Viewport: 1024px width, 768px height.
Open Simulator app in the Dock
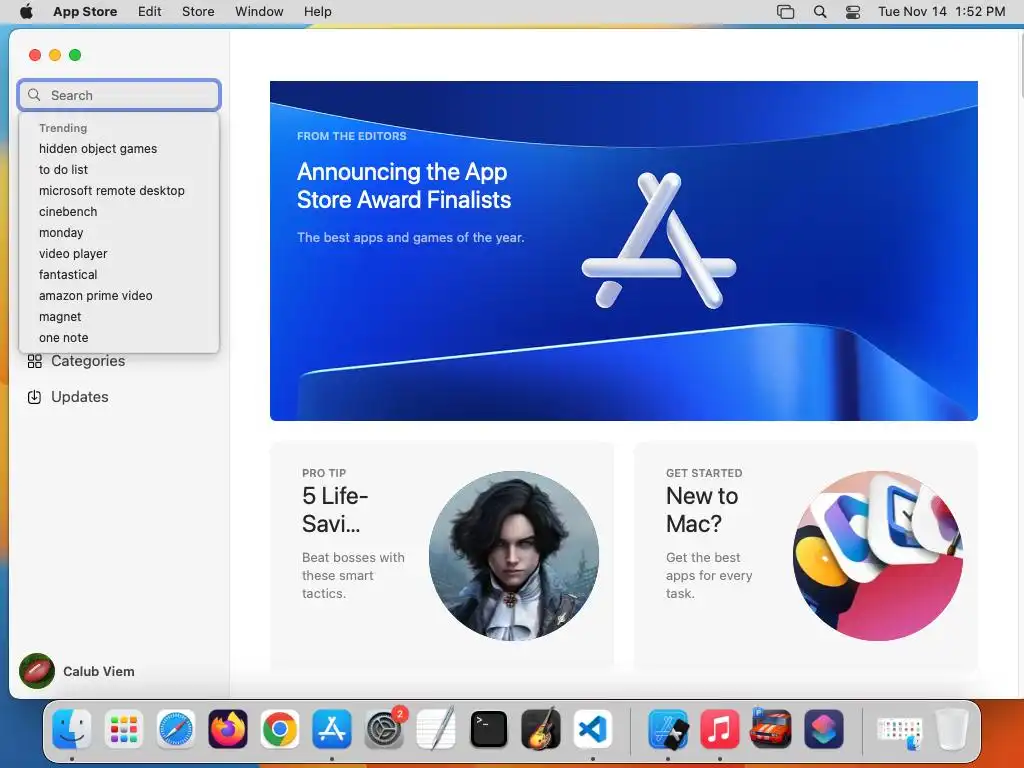click(667, 729)
